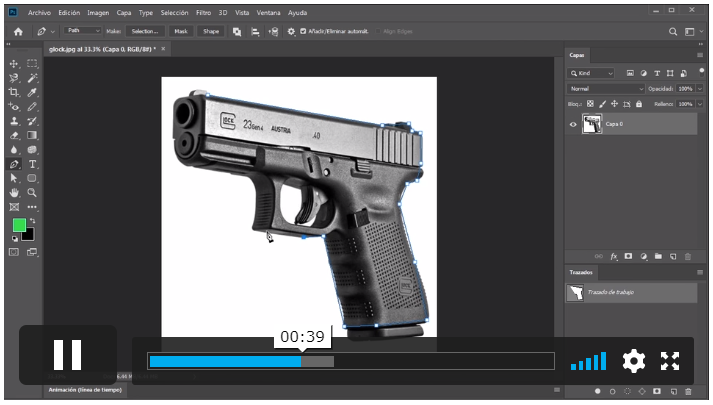Toggle lock all padlock for layer
Screen dimensions: 713x405
[639, 104]
